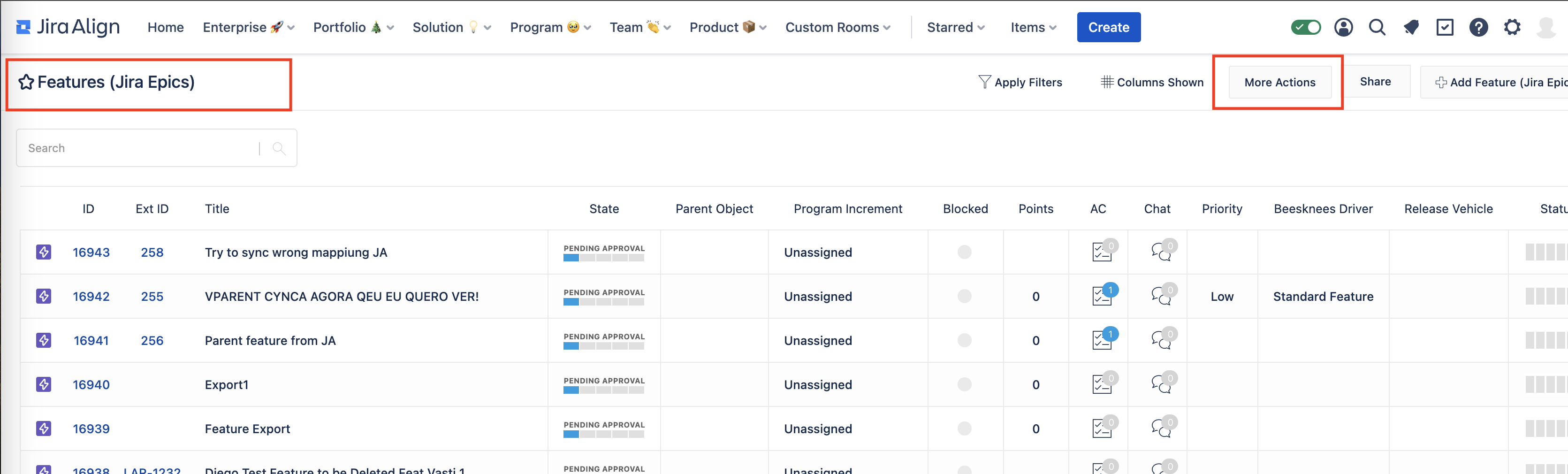The width and height of the screenshot is (1568, 474).
Task: Open Columns Shown
Action: click(1152, 82)
